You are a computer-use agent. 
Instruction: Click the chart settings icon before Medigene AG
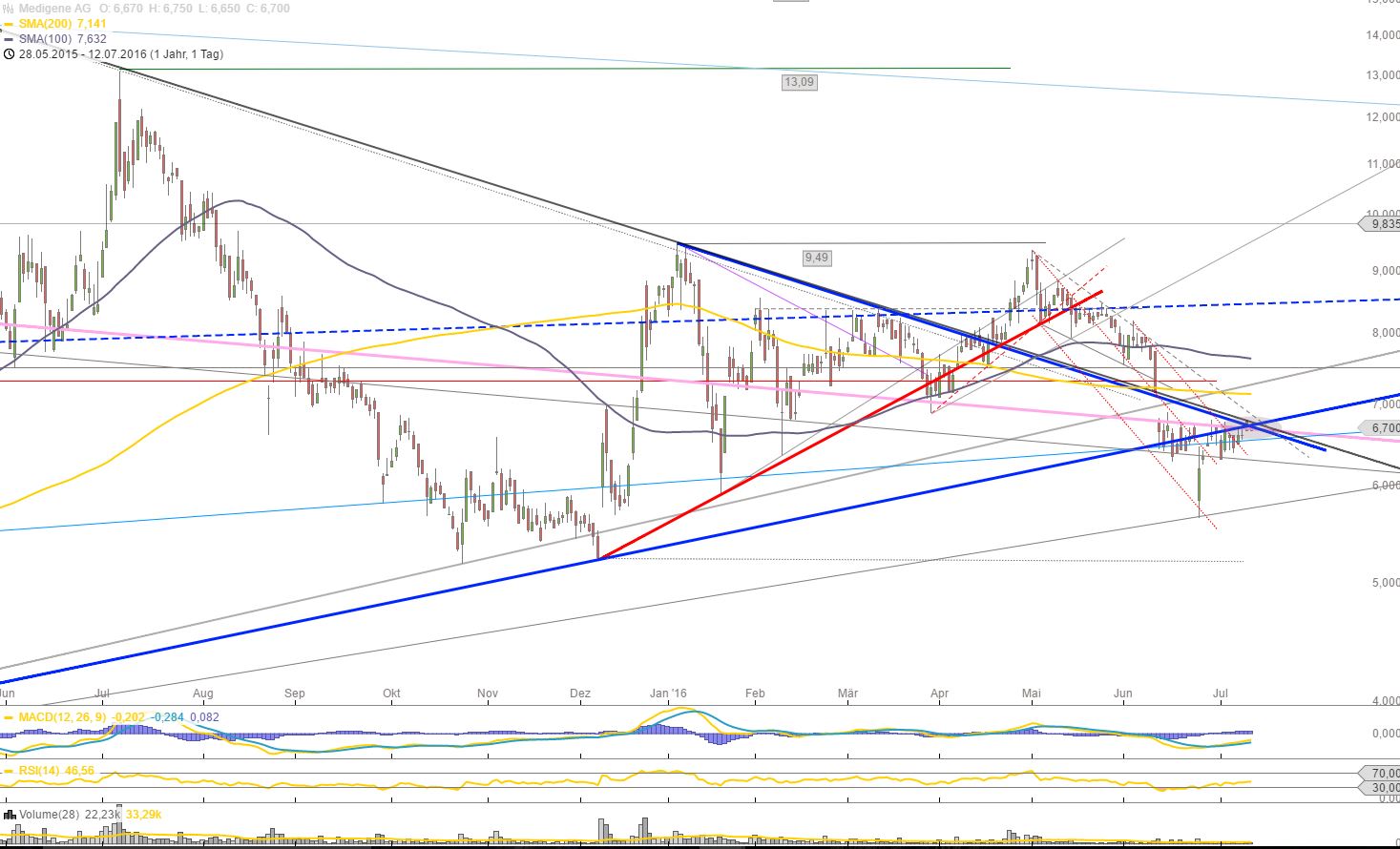(8, 8)
